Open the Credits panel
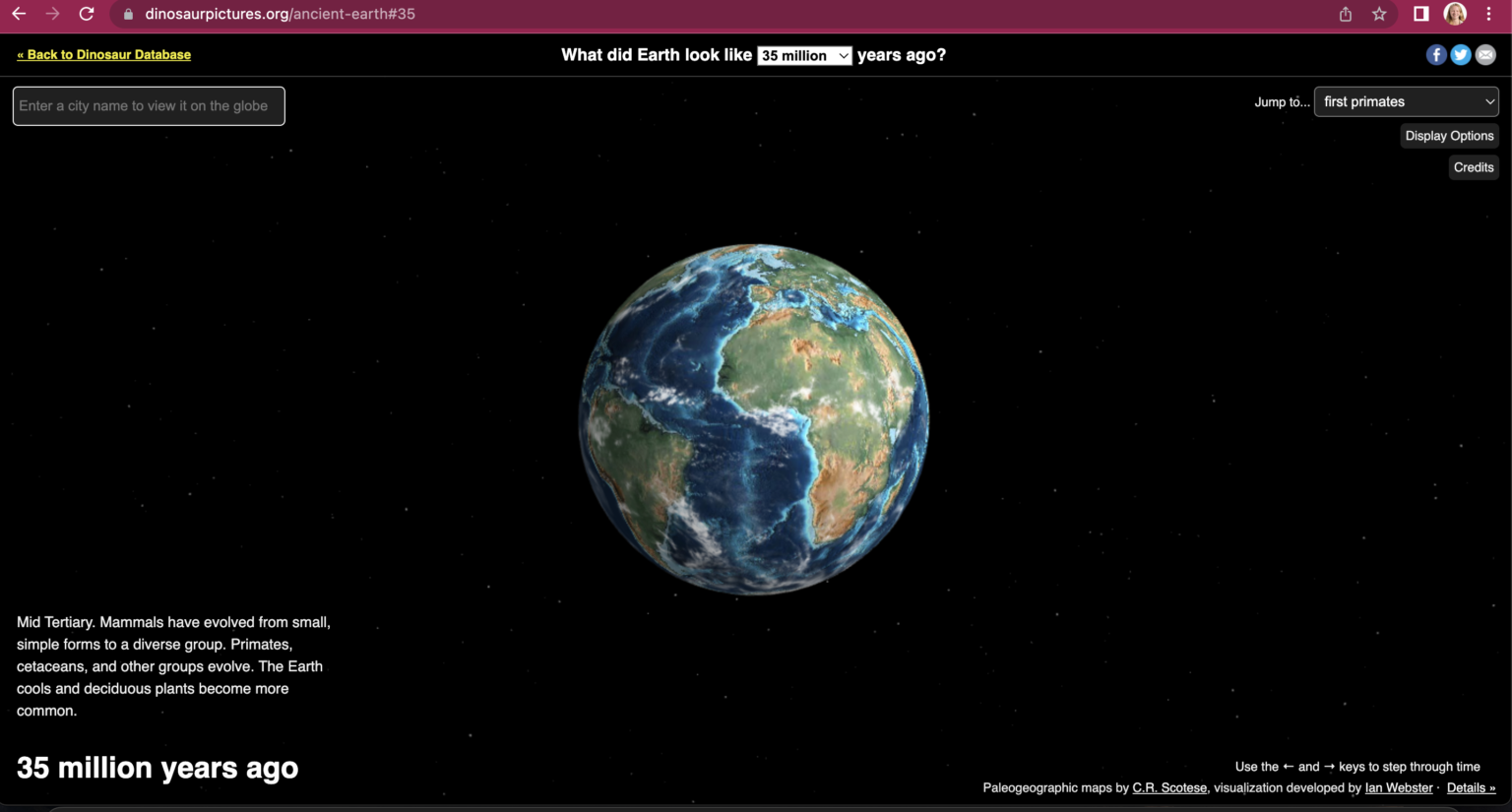1512x812 pixels. 1474,167
